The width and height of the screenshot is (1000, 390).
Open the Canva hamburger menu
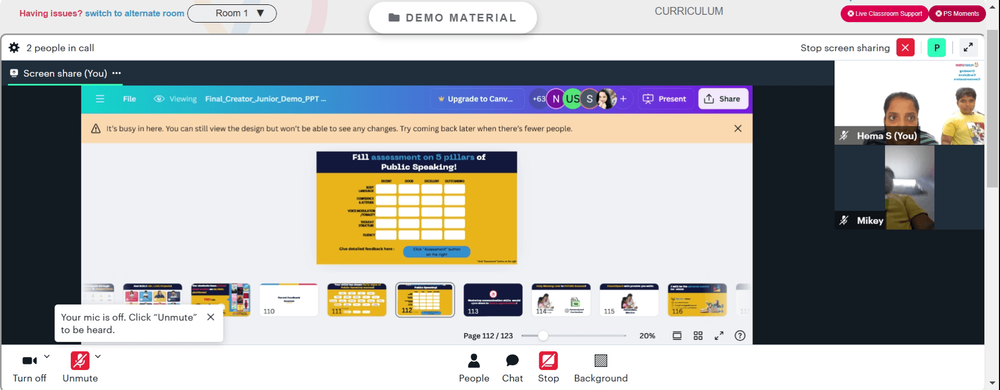tap(100, 99)
